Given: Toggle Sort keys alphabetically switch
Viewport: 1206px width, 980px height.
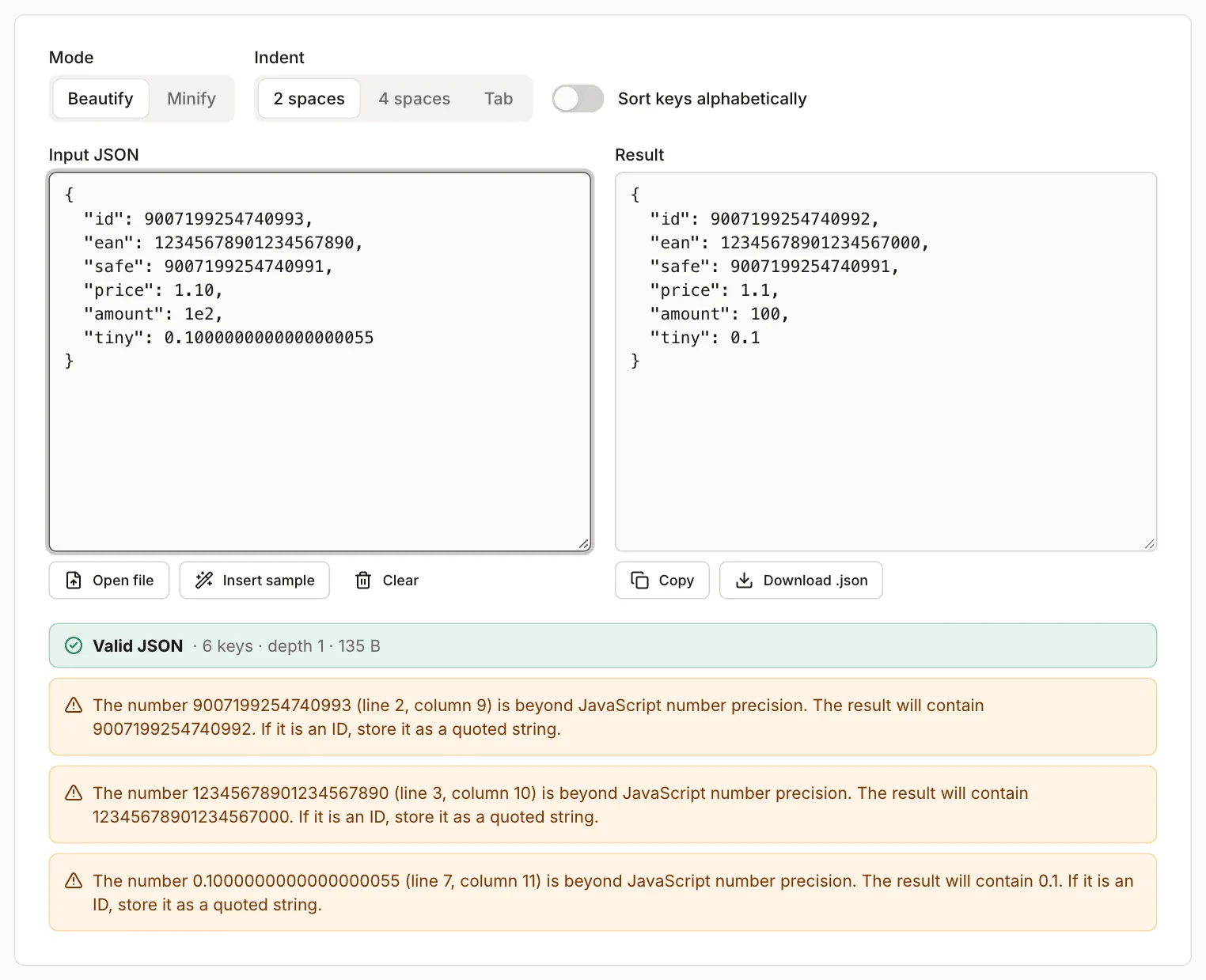Looking at the screenshot, I should pos(578,99).
